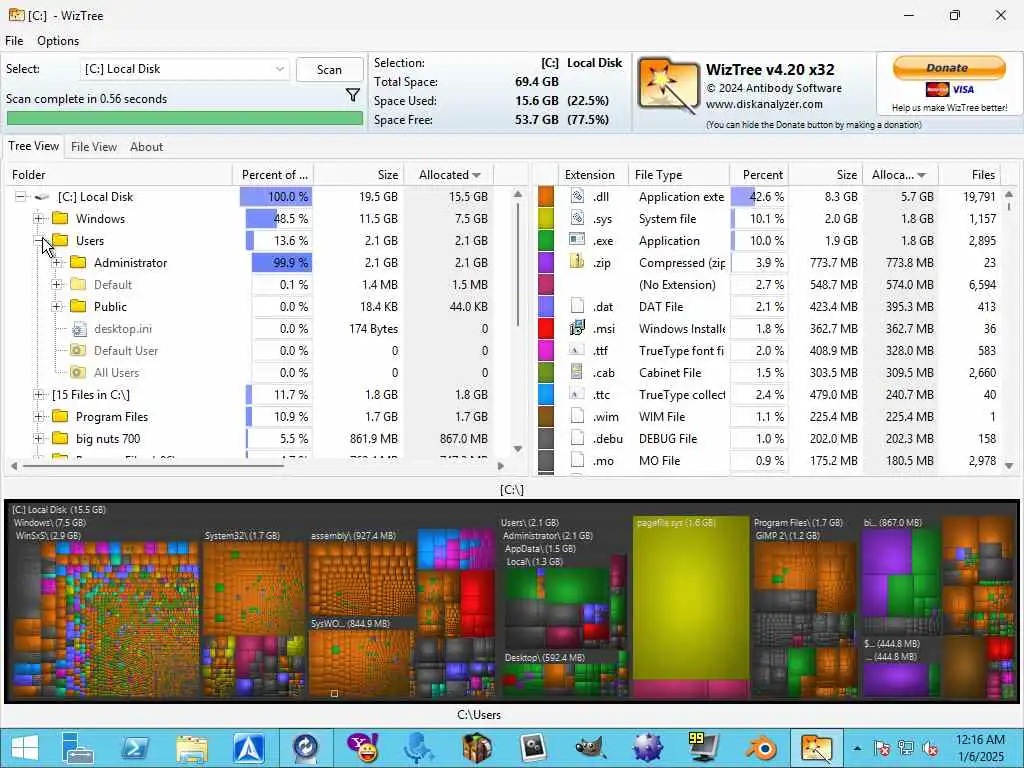Click the Donate button
This screenshot has height=768, width=1024.
tap(949, 67)
